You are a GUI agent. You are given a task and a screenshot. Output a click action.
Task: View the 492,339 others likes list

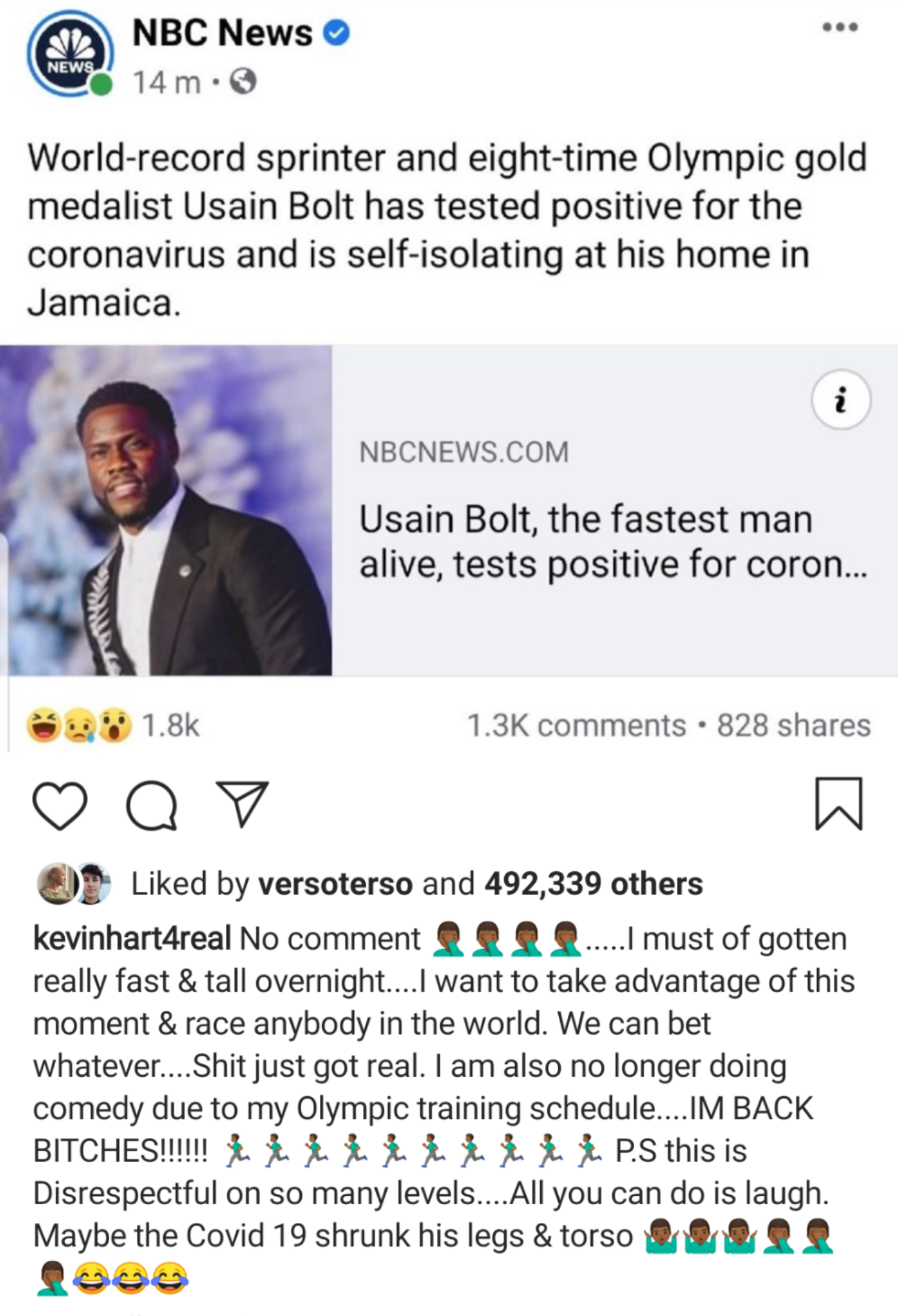[594, 884]
